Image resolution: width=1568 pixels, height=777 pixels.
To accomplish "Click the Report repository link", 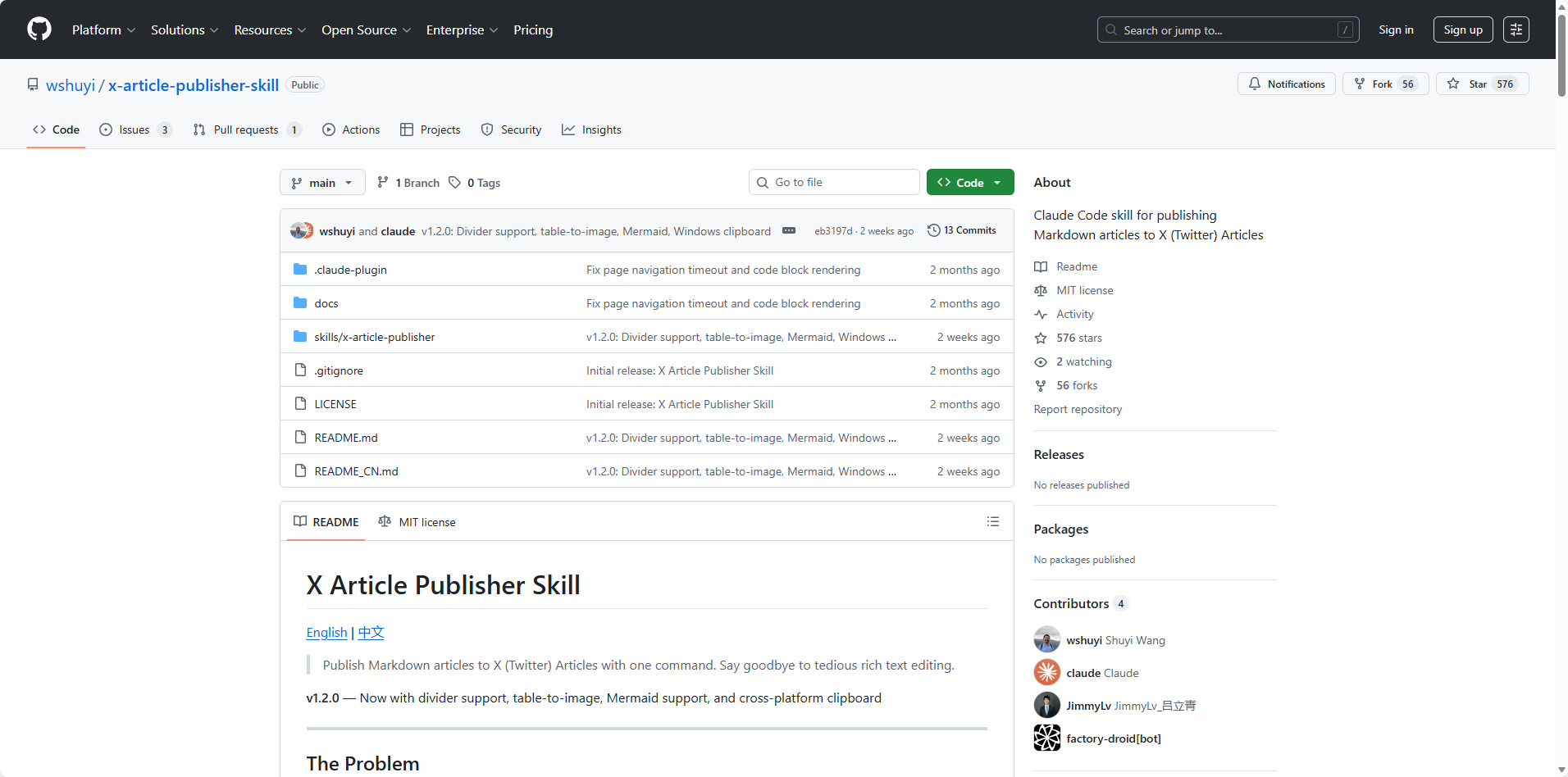I will click(1078, 409).
